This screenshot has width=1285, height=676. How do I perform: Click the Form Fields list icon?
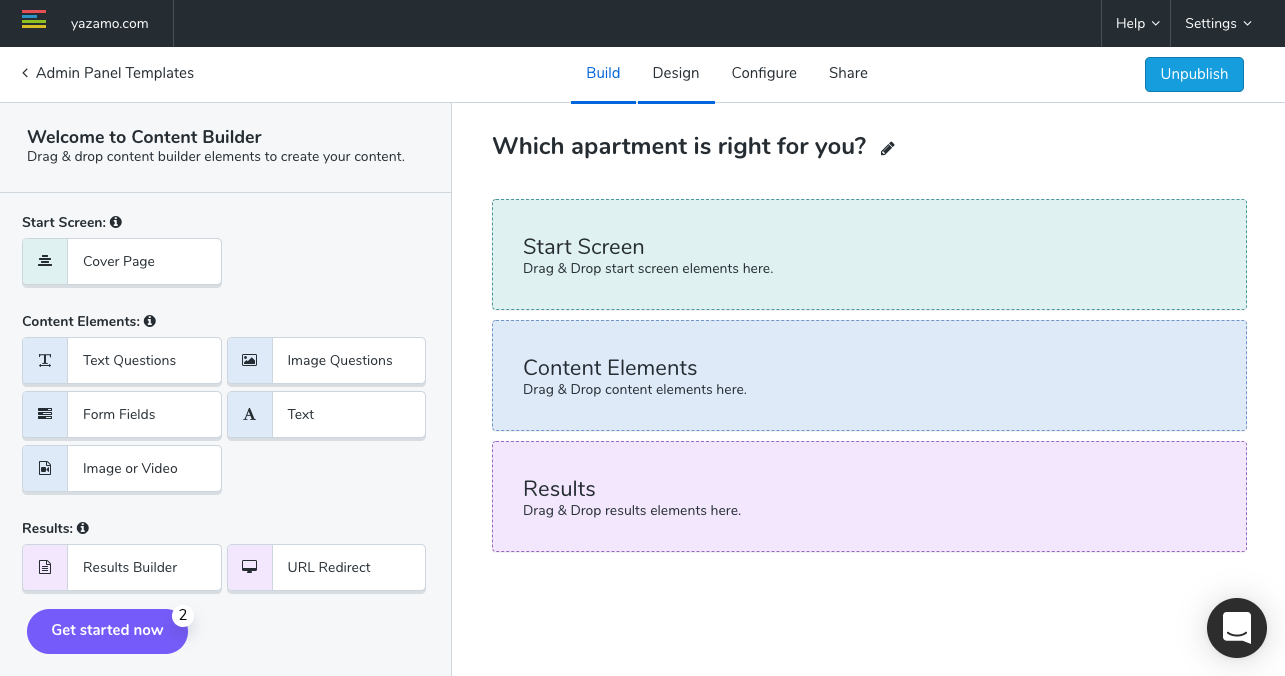[45, 414]
